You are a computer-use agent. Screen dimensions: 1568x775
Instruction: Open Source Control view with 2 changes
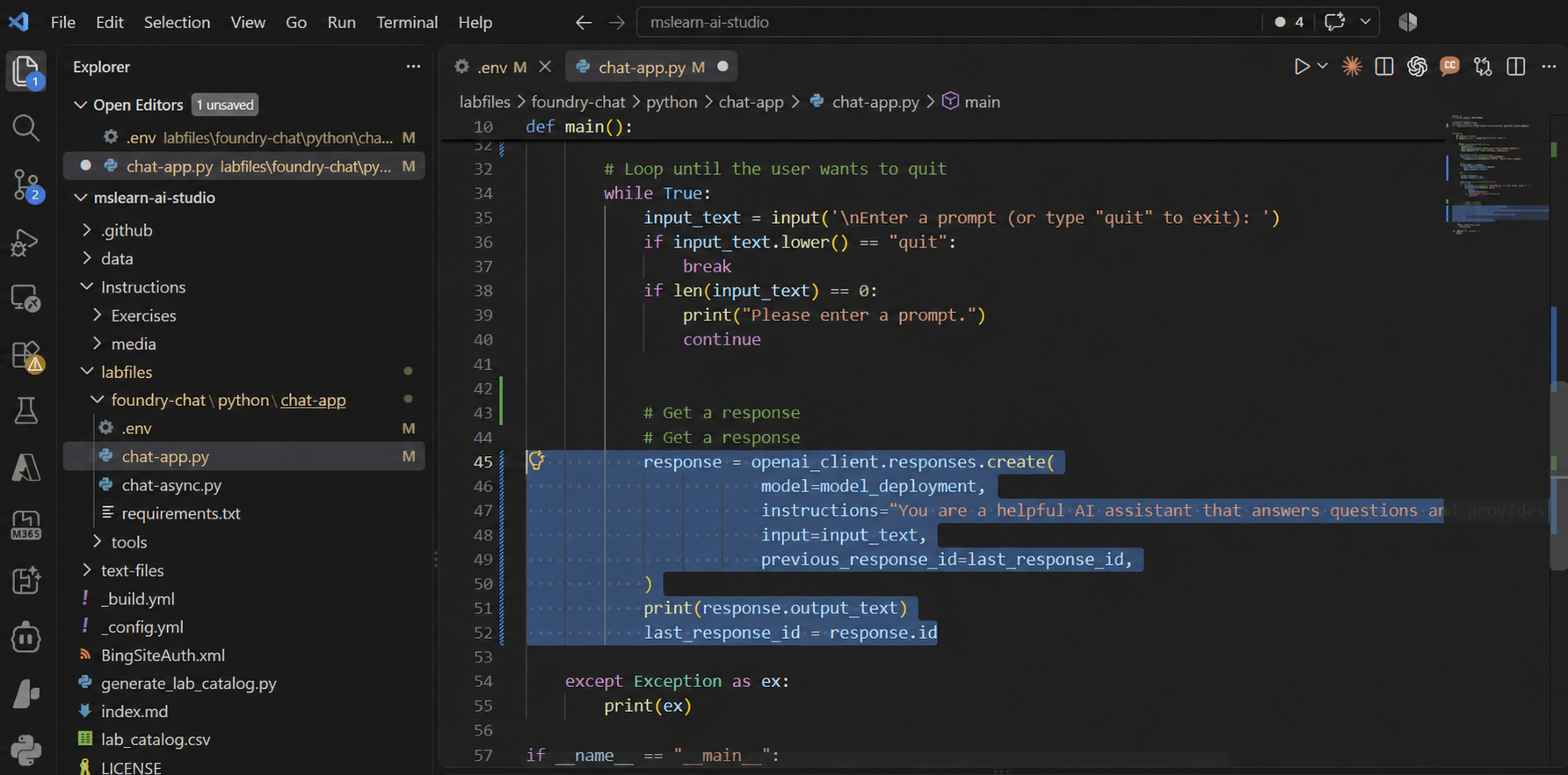click(26, 185)
